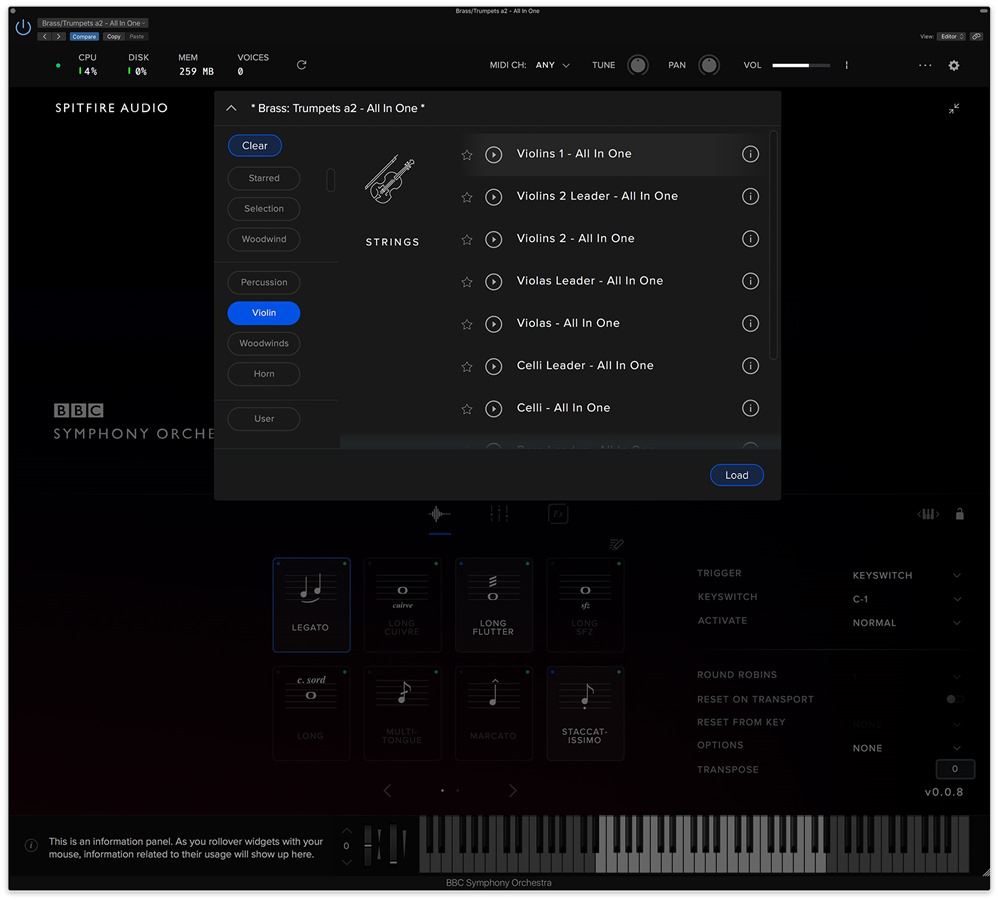Preview Violins 2 Leader - All In One

click(x=493, y=197)
